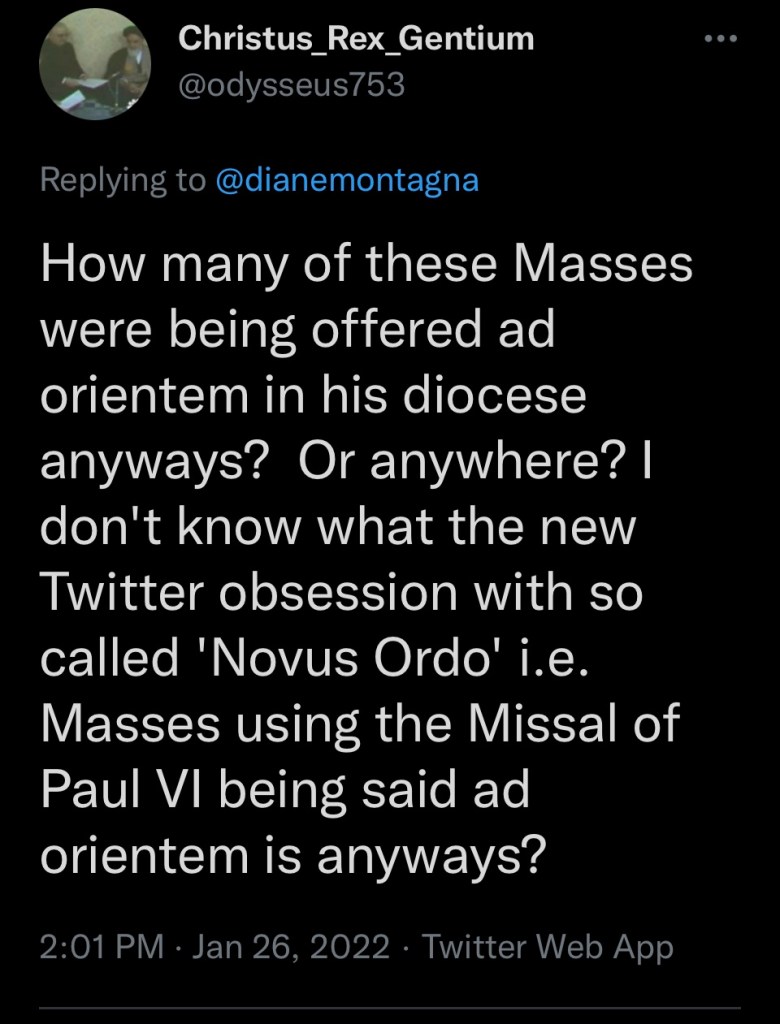Click the 2:01 PM timestamp

(x=96, y=946)
